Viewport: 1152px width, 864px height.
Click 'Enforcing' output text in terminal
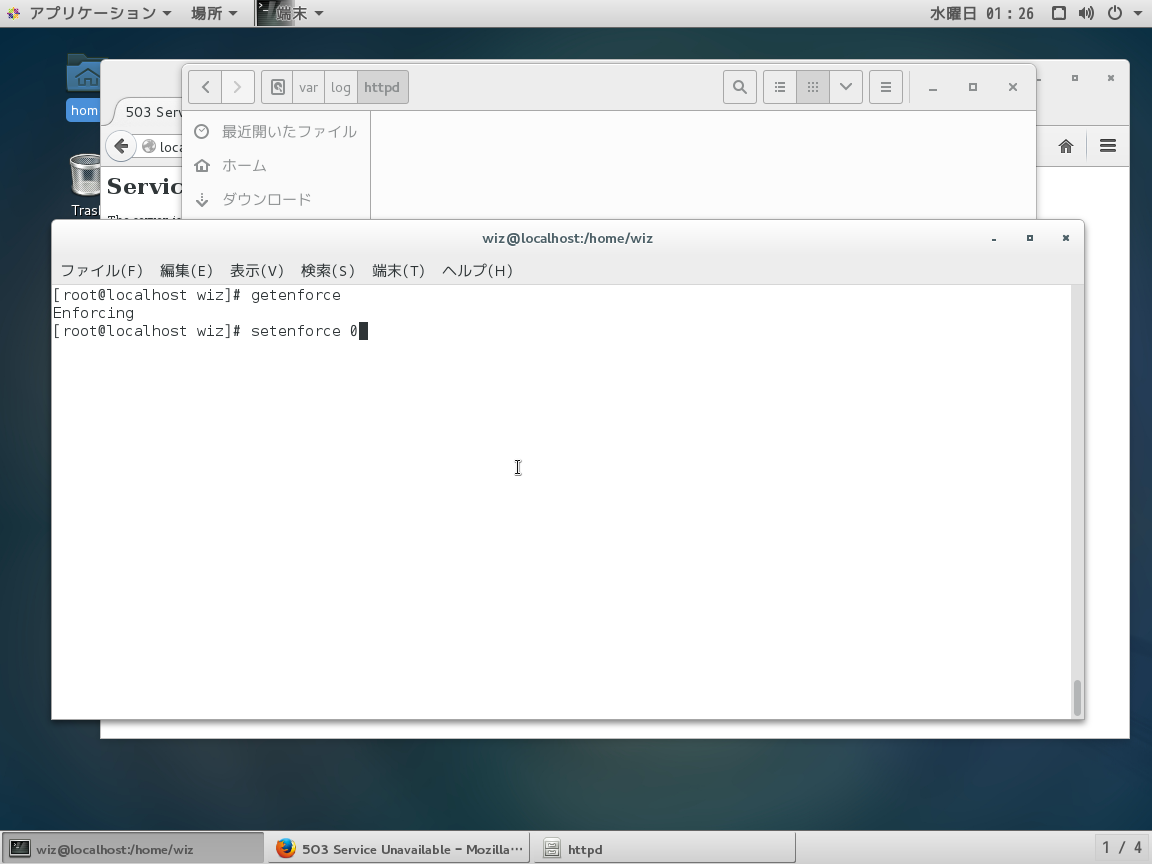93,313
